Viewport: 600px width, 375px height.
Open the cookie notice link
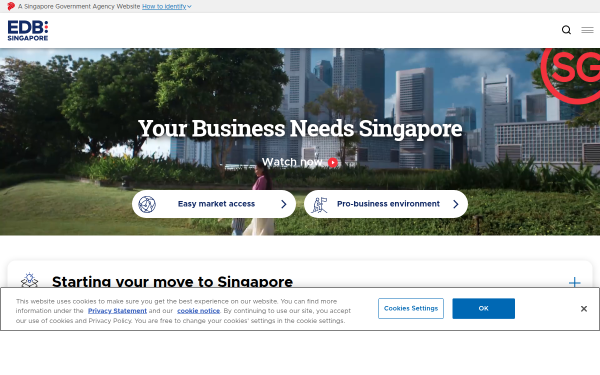tap(199, 311)
